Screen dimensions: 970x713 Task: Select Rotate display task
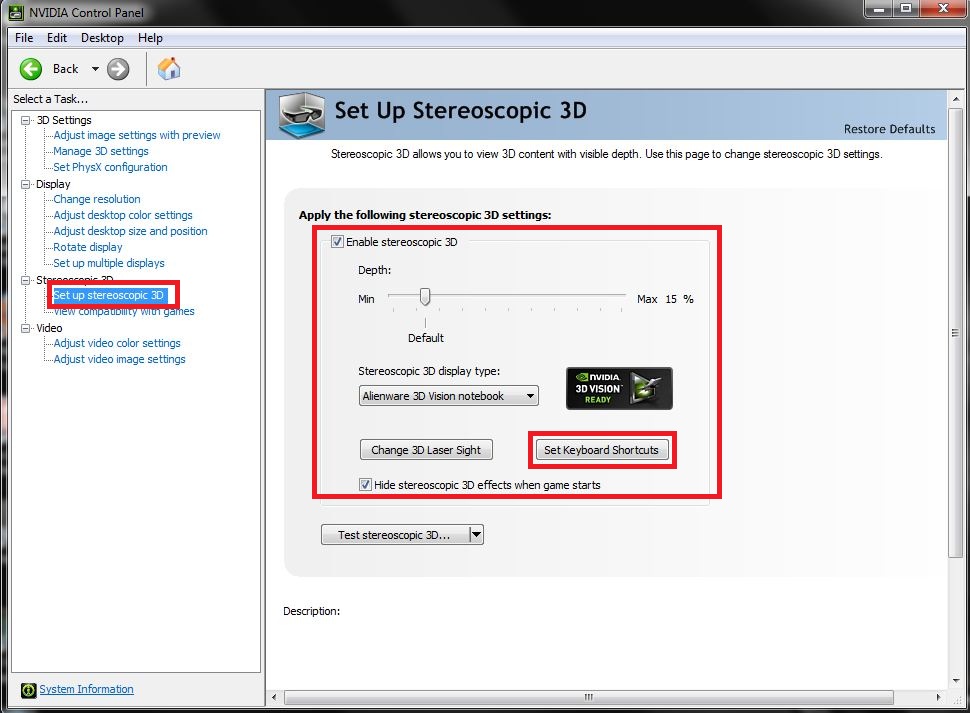coord(88,247)
